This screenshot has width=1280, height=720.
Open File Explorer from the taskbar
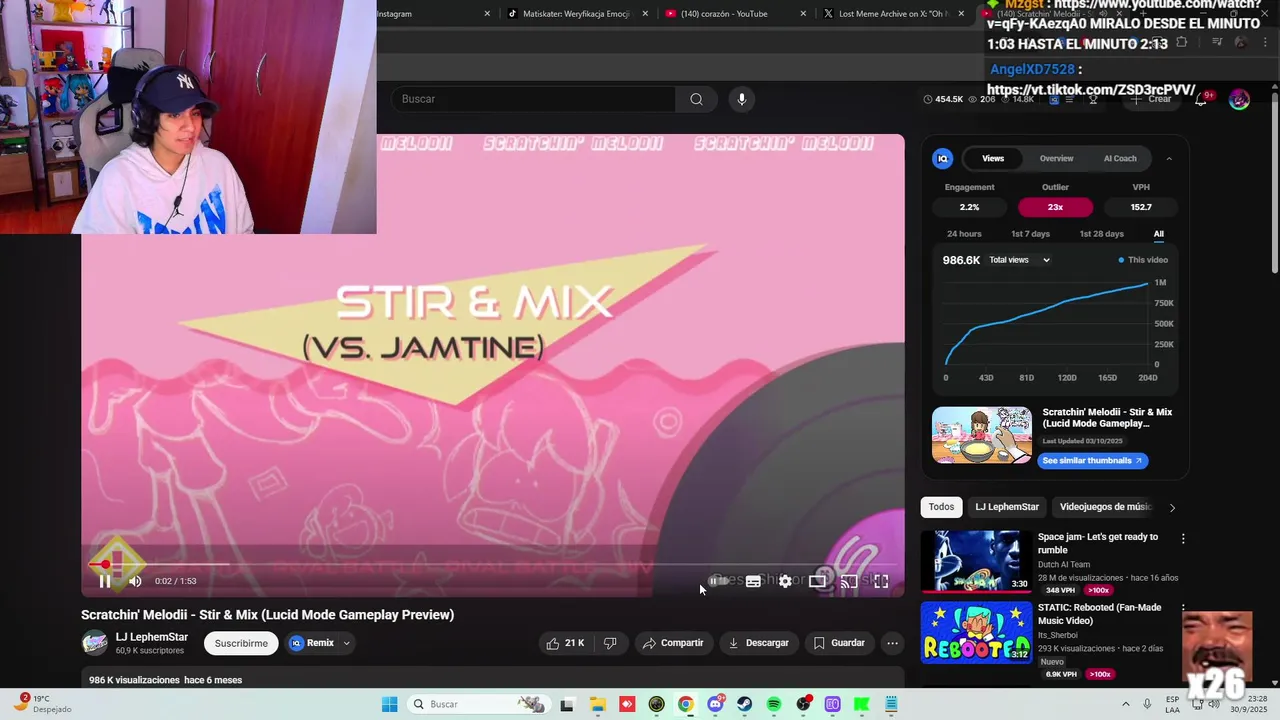(x=597, y=704)
